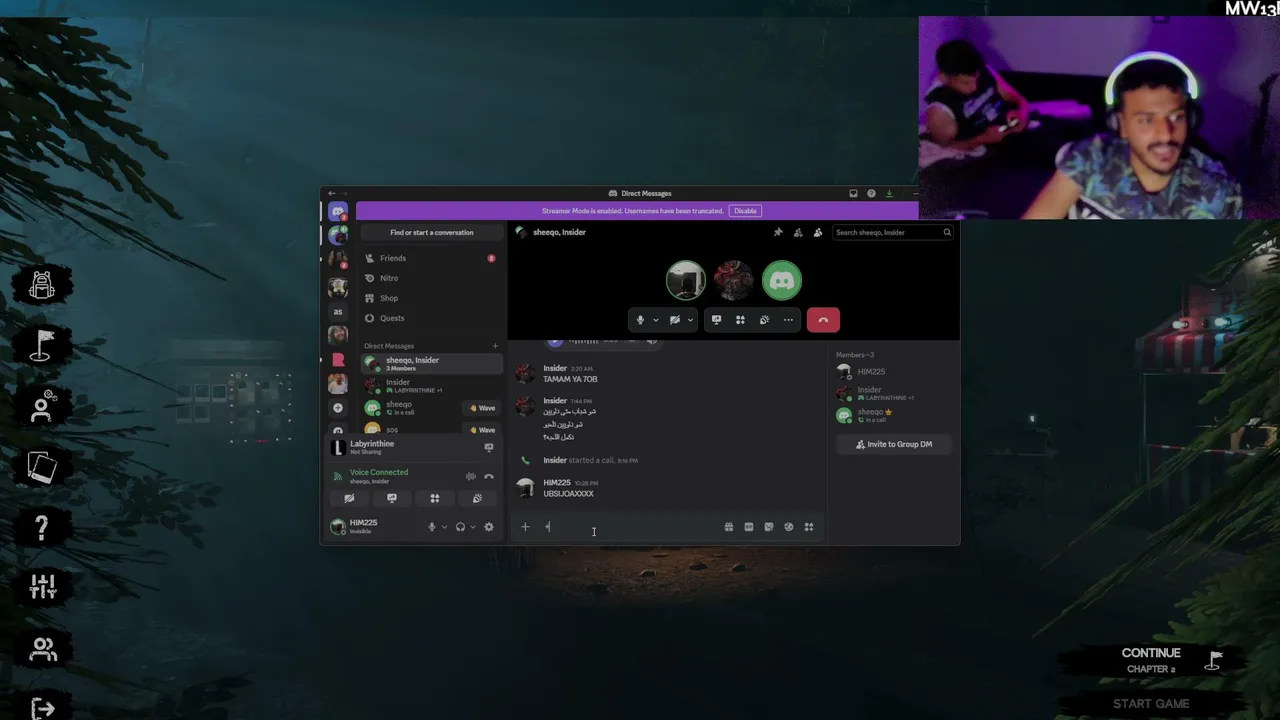Mute microphone beside the HIM225 user panel
This screenshot has width=1280, height=720.
(432, 527)
